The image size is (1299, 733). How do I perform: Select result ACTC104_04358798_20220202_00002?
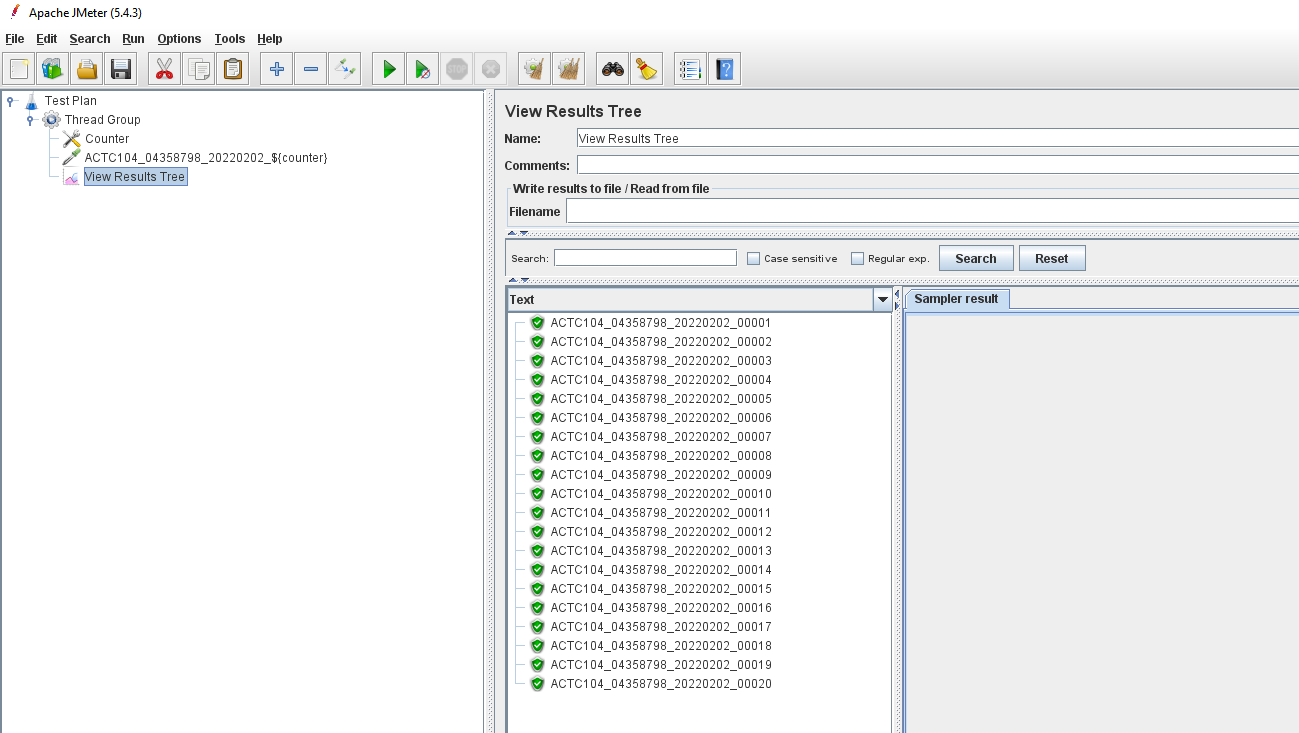661,342
